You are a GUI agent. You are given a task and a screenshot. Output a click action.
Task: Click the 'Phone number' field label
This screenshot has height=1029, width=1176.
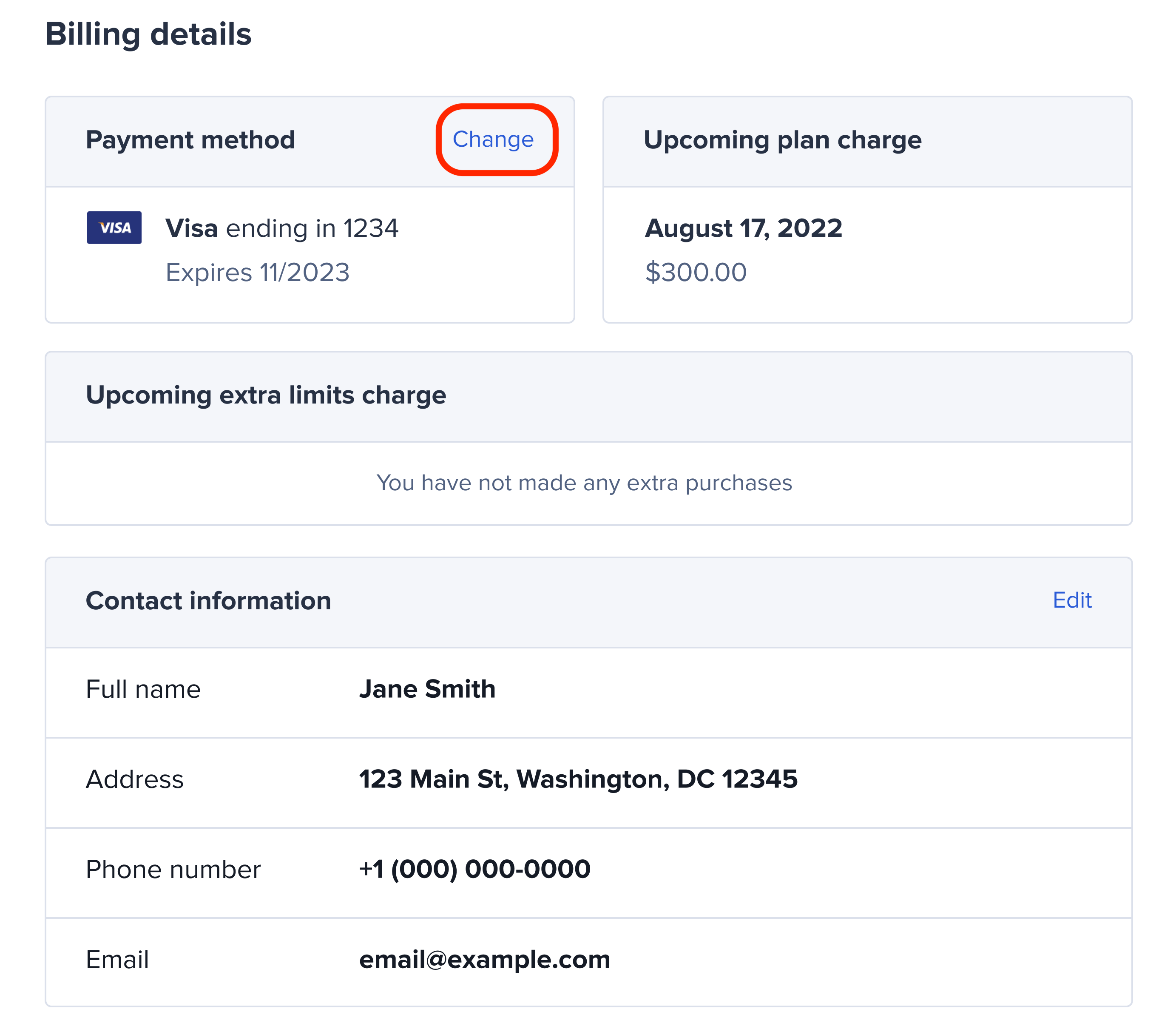(x=173, y=870)
